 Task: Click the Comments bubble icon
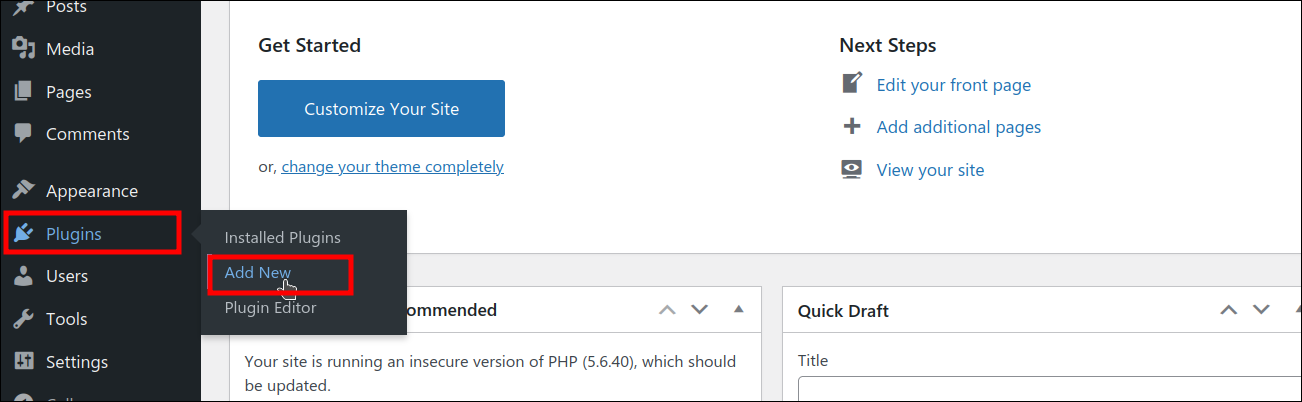(24, 133)
